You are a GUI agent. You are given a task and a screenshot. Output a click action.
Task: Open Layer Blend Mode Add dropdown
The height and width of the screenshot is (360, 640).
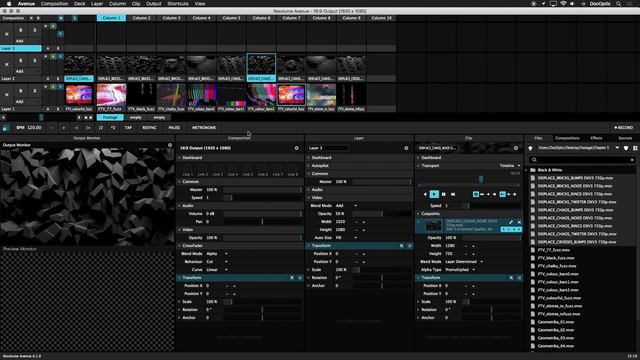[x=346, y=206]
